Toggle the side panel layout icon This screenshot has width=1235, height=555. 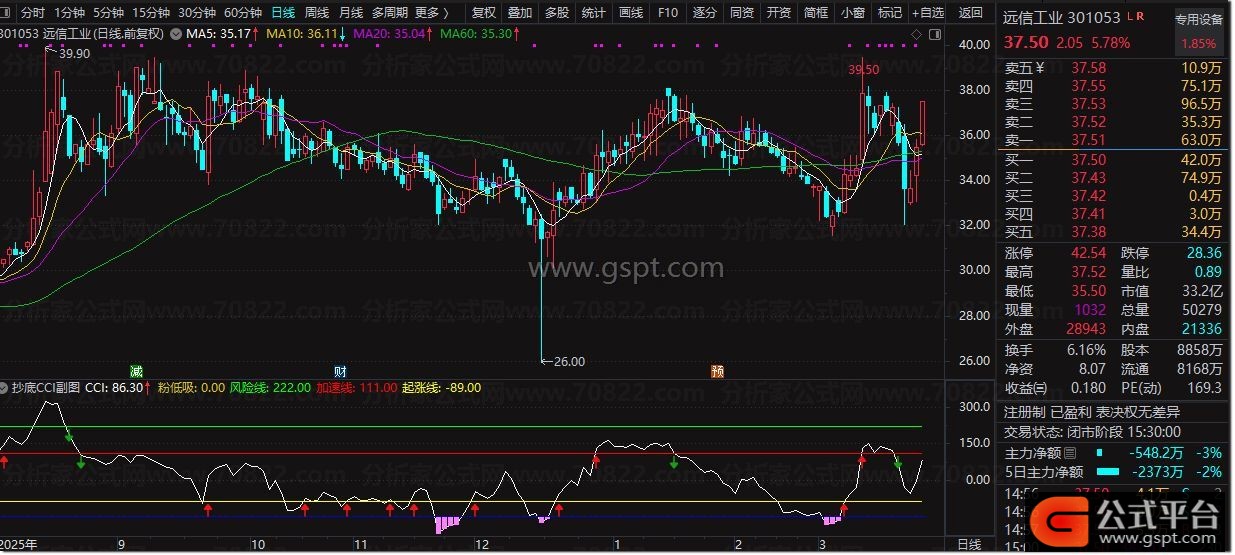coord(933,35)
